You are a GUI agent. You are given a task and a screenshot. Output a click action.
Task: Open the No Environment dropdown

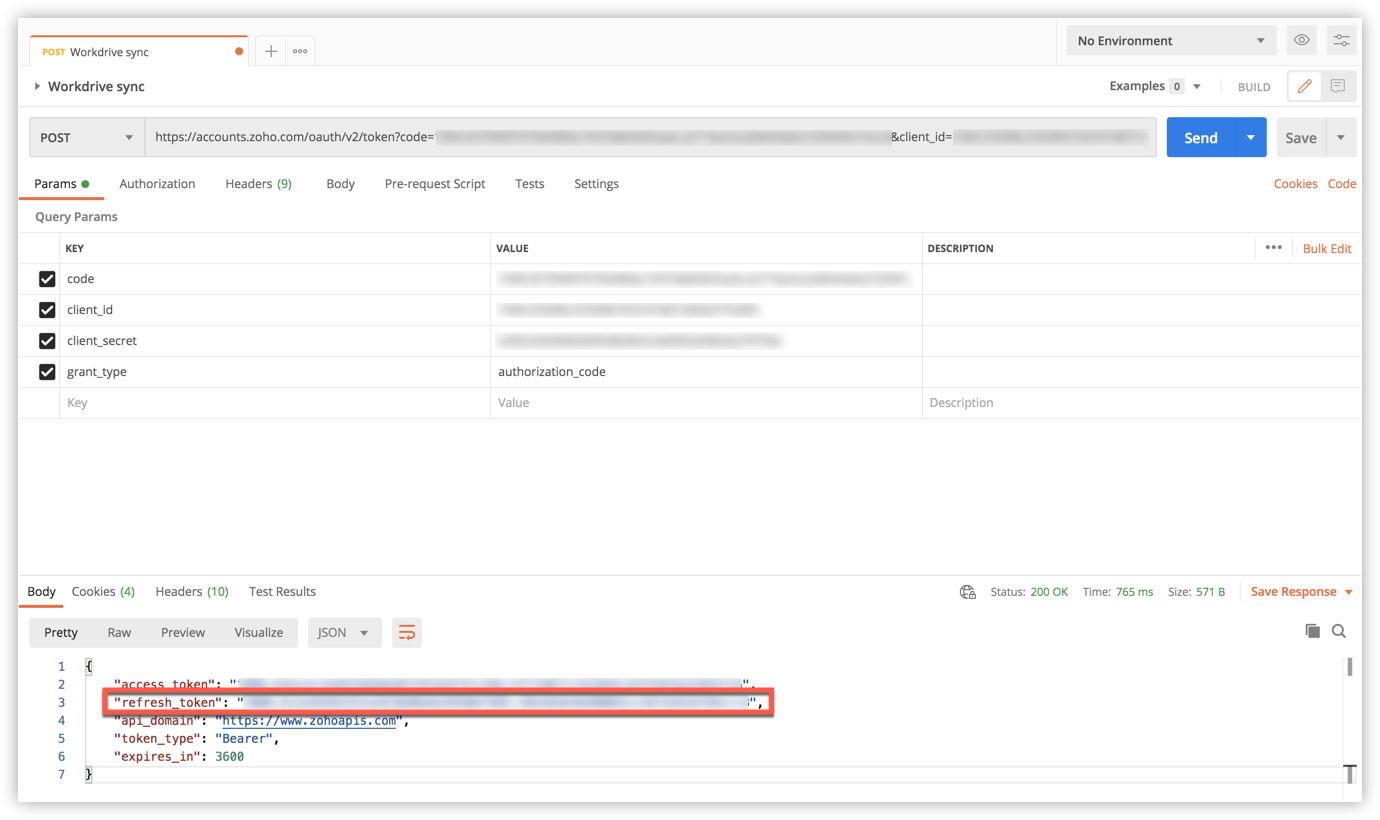[1170, 41]
